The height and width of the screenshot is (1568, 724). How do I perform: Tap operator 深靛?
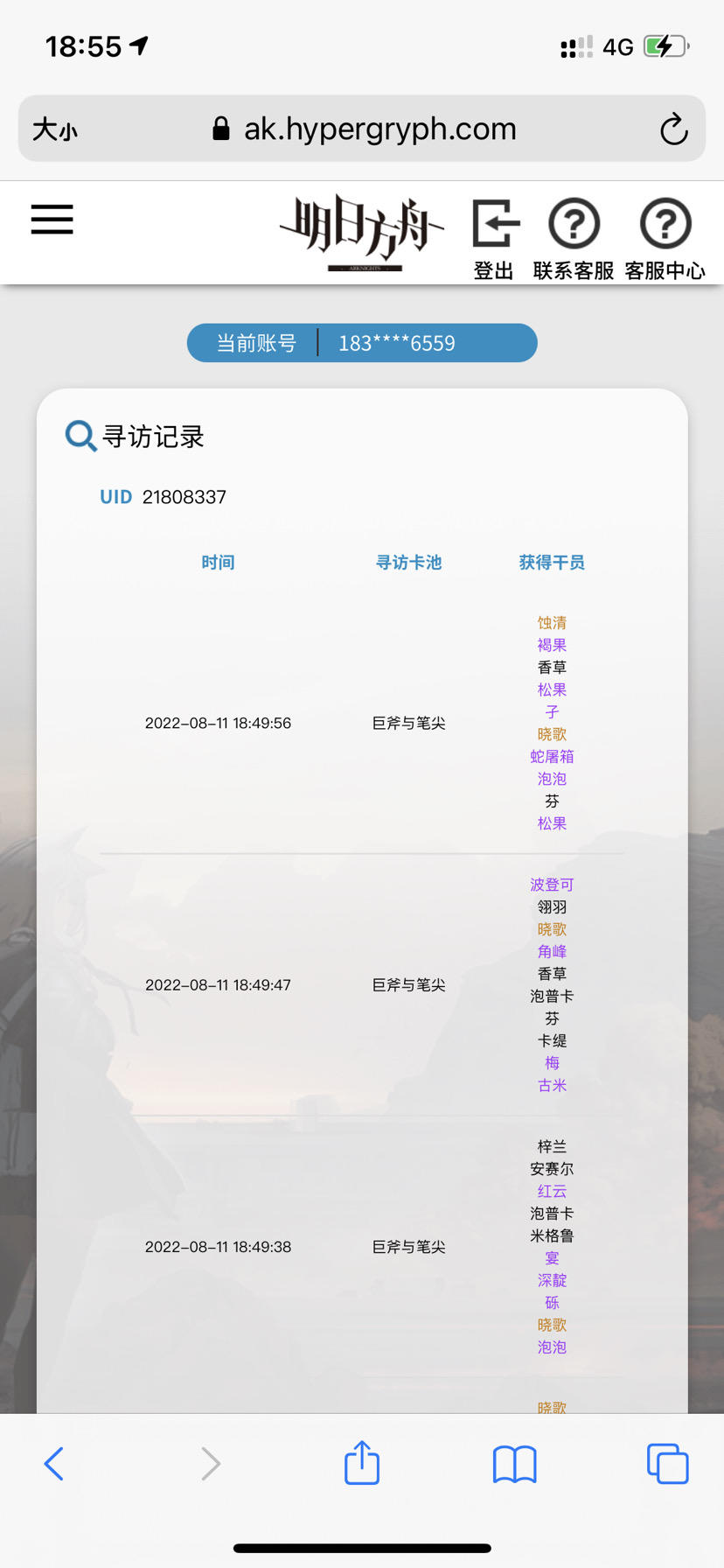(x=552, y=1280)
